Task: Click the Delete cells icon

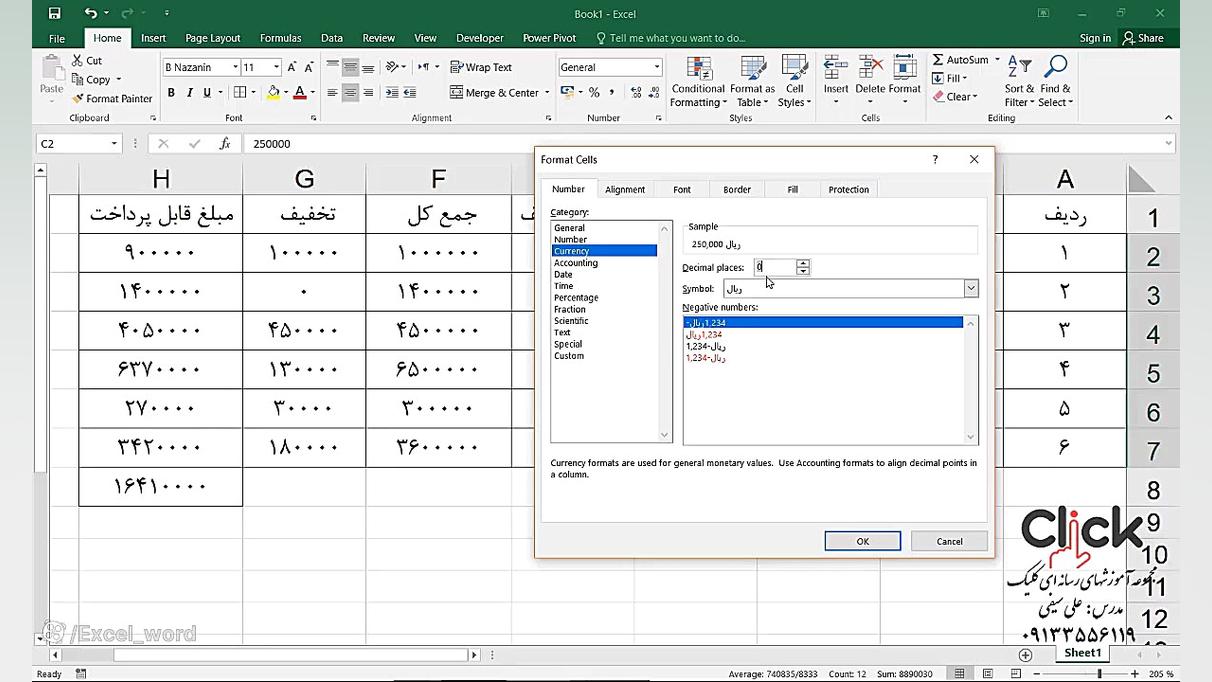Action: [x=870, y=68]
